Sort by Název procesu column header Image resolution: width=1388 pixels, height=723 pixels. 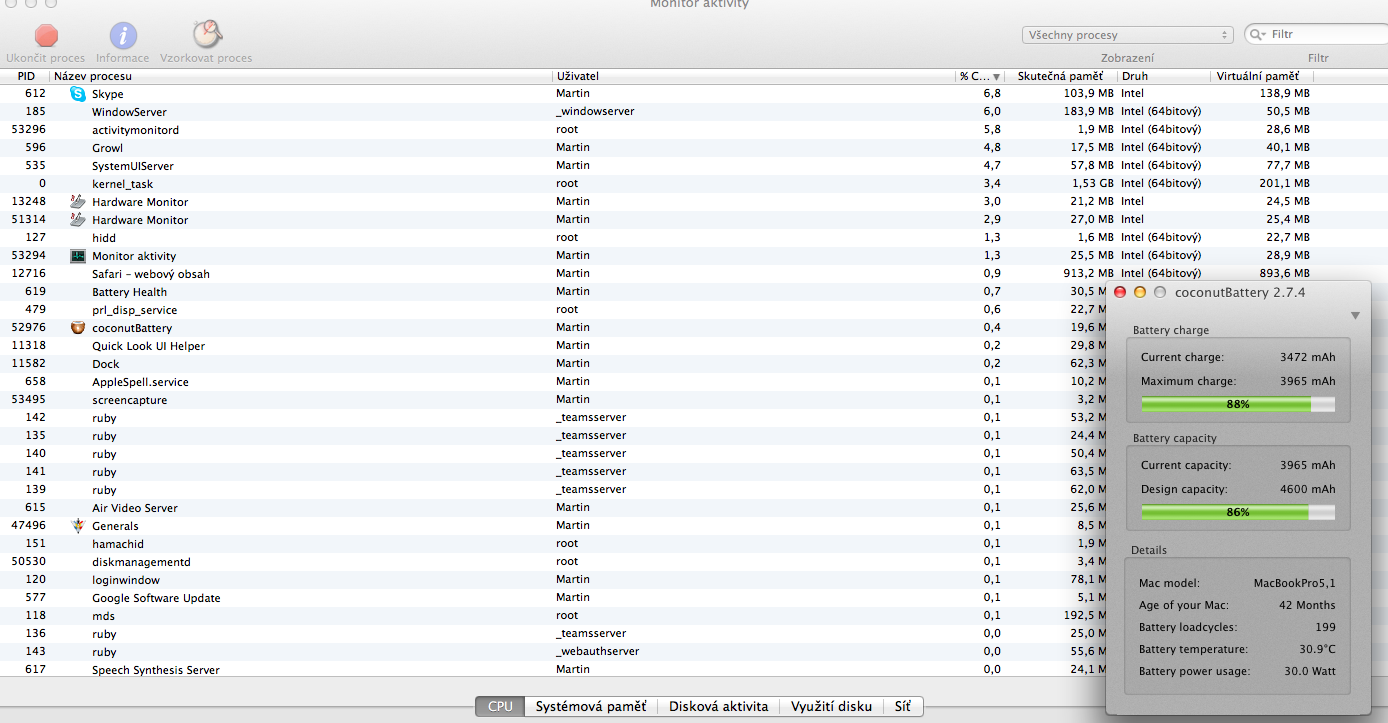pyautogui.click(x=301, y=76)
